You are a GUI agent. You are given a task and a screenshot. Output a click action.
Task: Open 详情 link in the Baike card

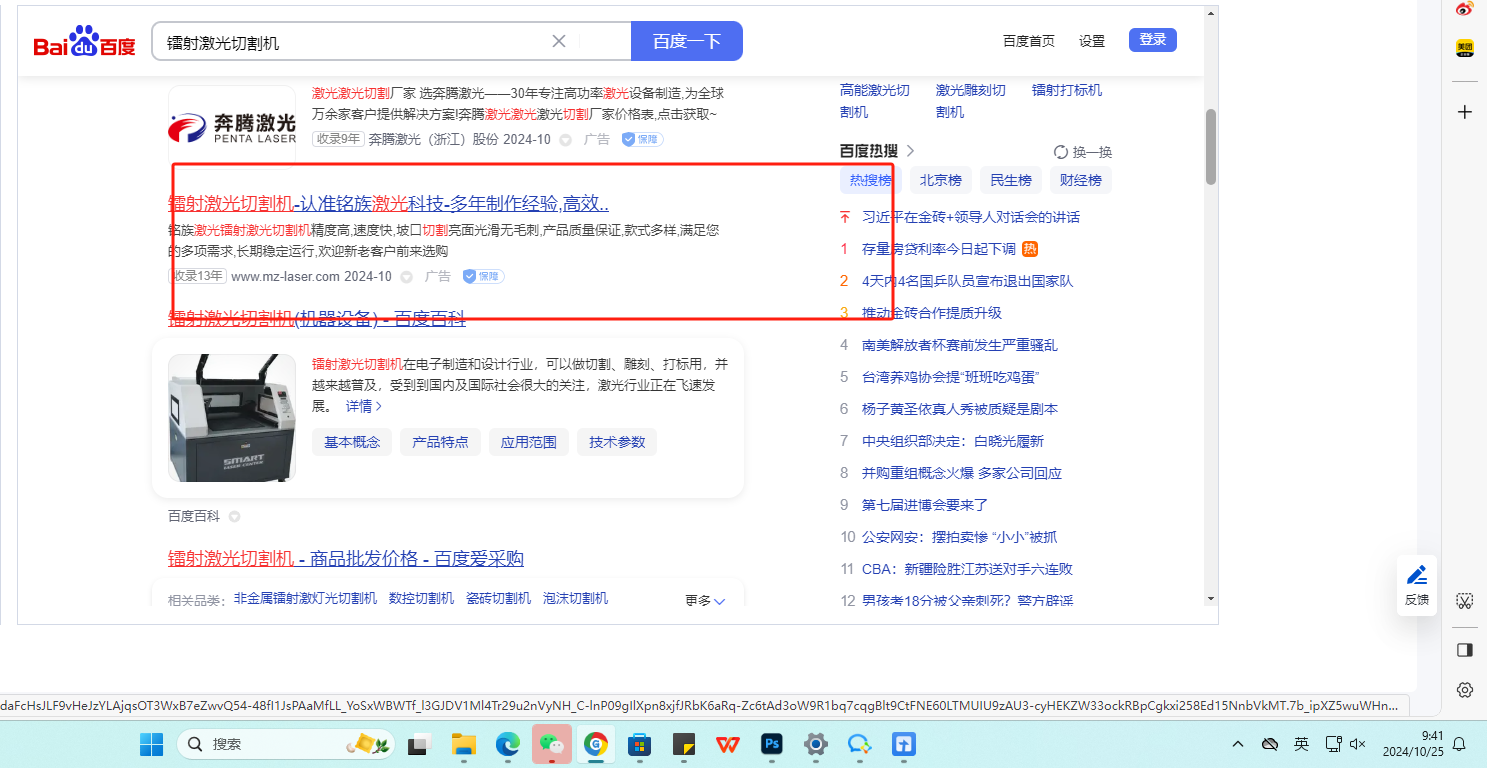364,406
